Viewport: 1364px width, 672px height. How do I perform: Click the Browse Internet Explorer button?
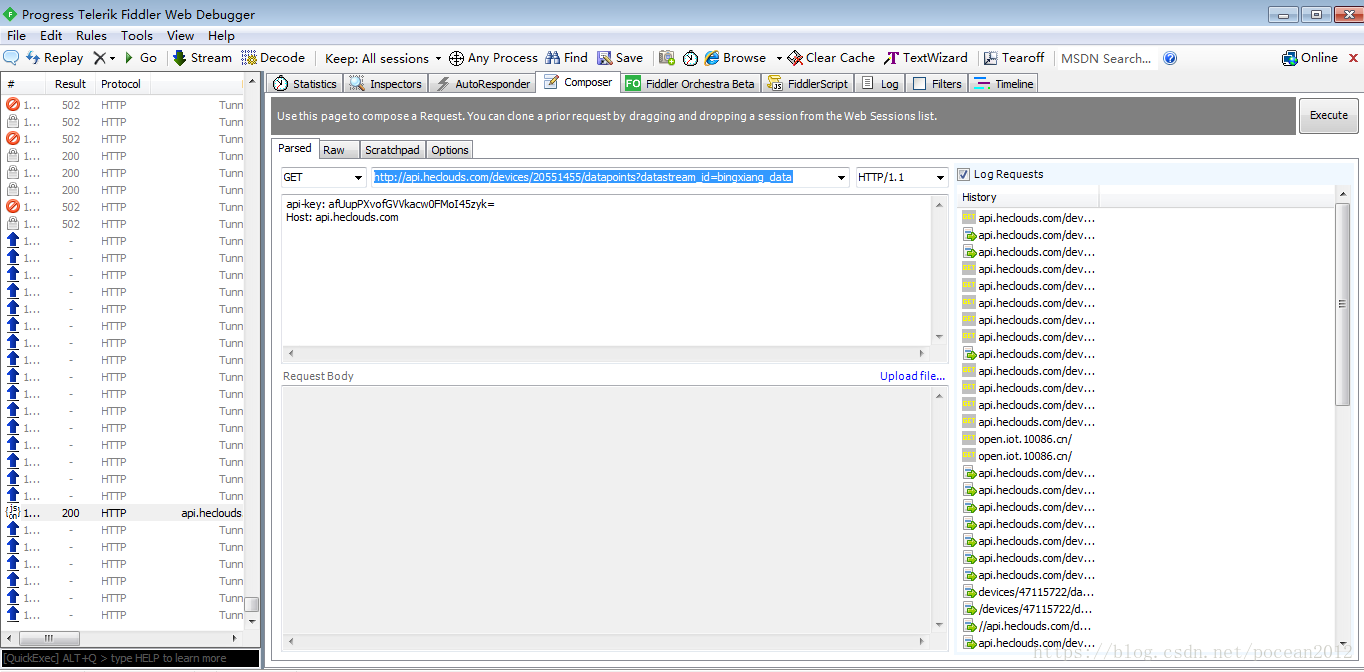735,58
